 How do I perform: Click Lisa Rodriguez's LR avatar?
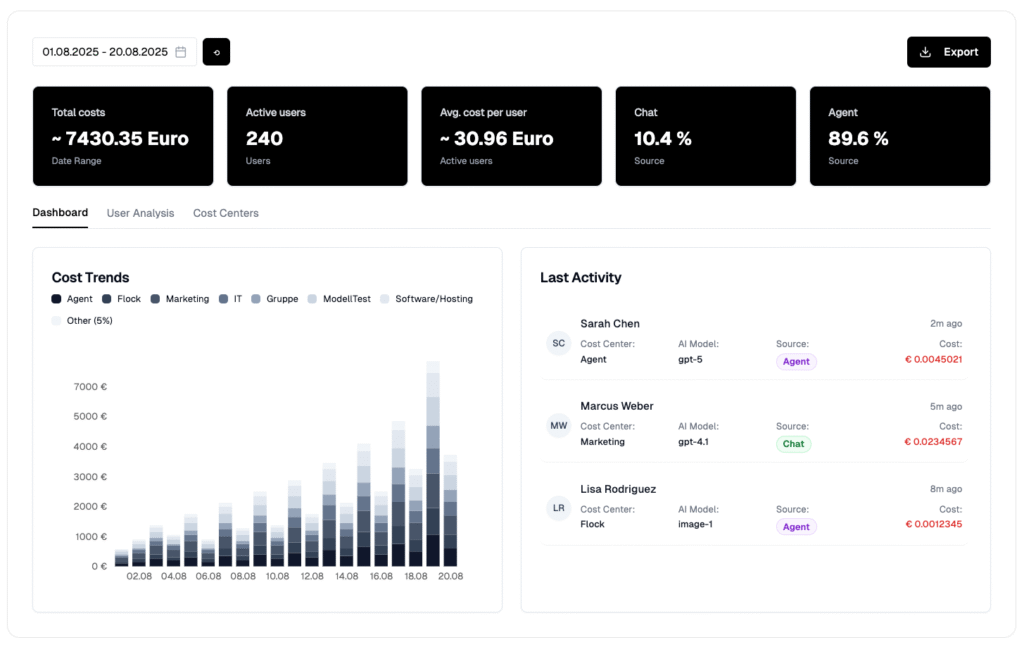558,508
